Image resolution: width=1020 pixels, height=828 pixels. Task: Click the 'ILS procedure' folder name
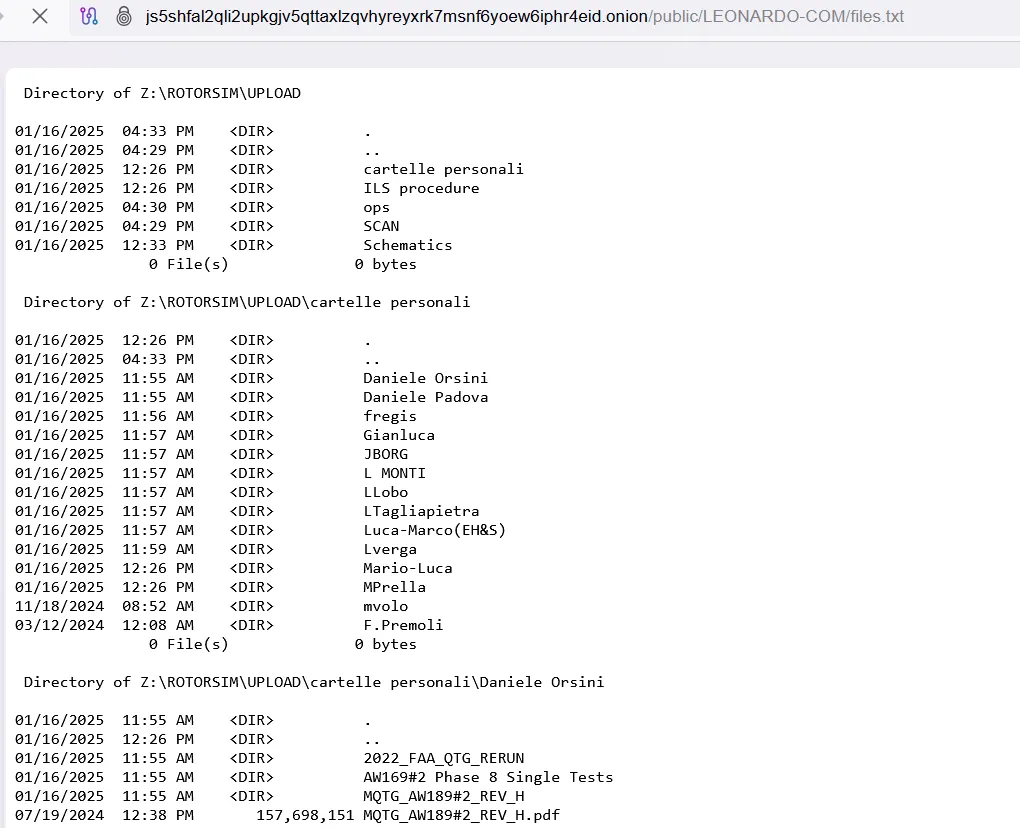pyautogui.click(x=421, y=188)
